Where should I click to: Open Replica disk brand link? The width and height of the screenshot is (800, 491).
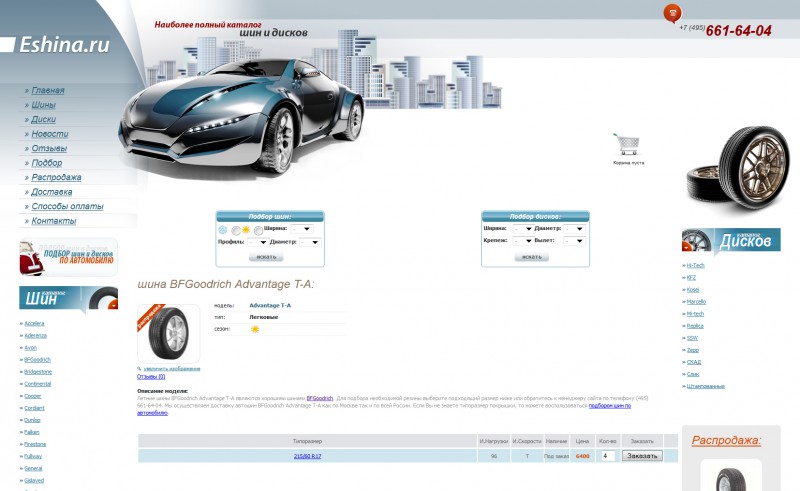[x=695, y=326]
